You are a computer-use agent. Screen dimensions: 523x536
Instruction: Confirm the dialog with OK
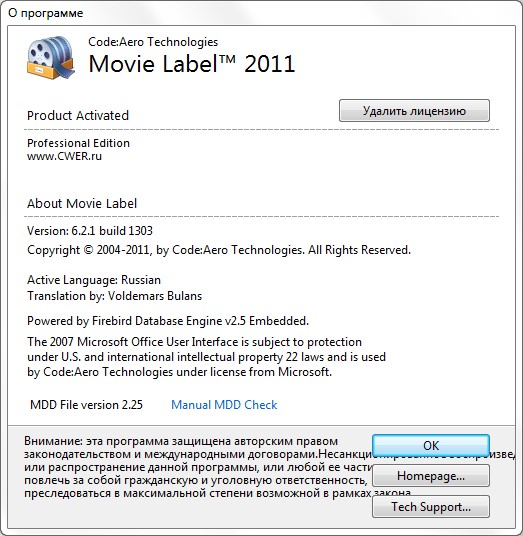click(x=431, y=445)
